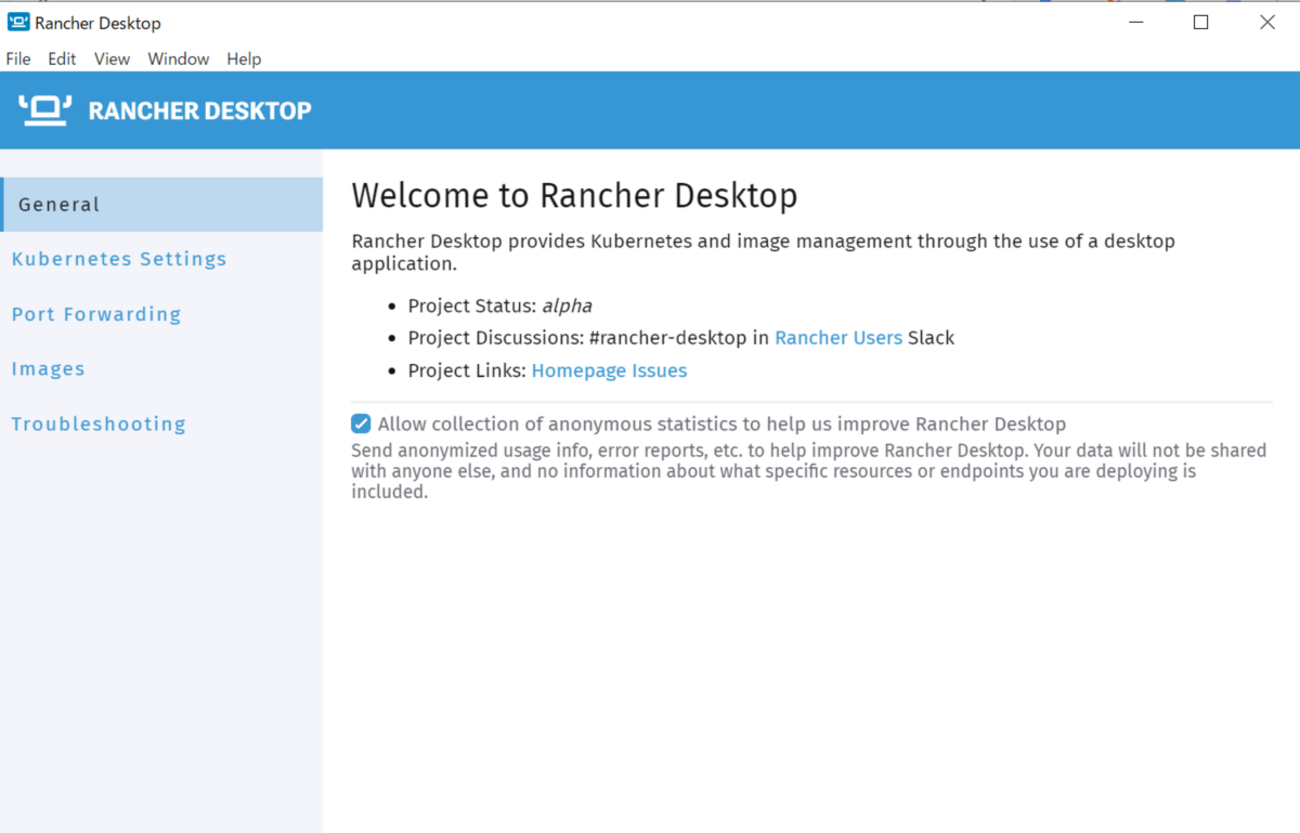Open the View menu
1300x833 pixels.
click(x=112, y=59)
